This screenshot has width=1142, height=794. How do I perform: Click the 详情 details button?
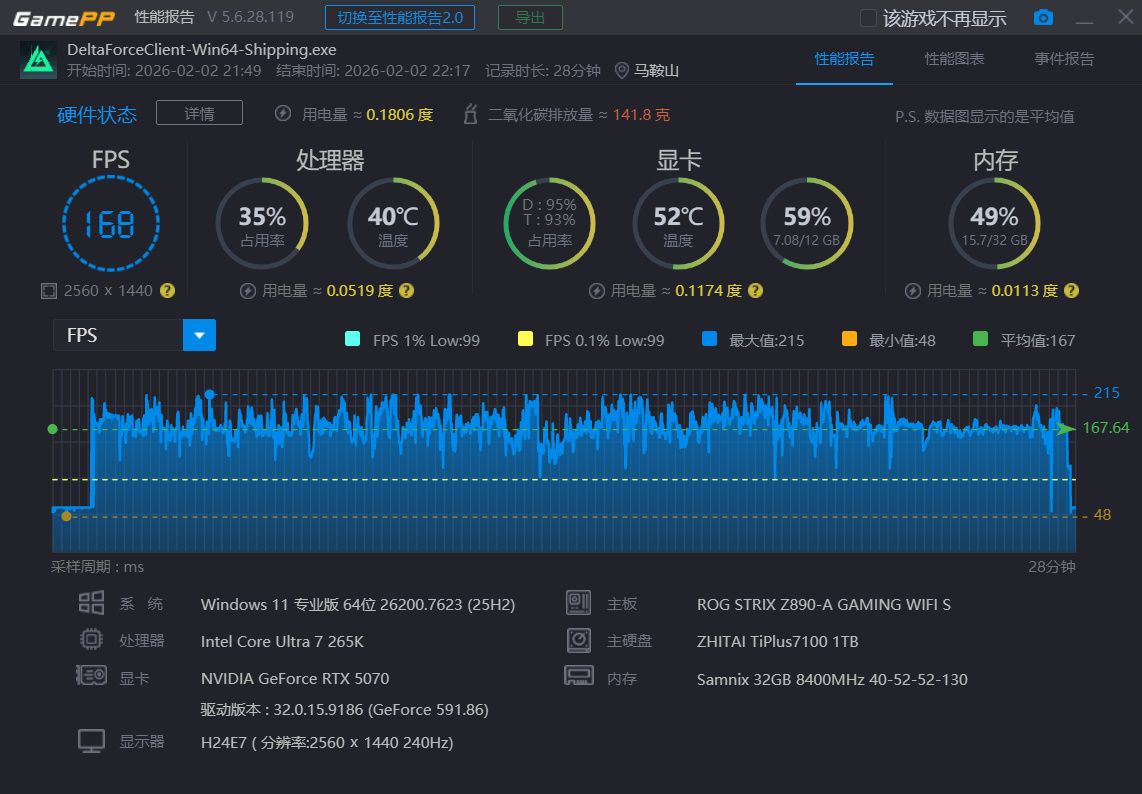(200, 113)
